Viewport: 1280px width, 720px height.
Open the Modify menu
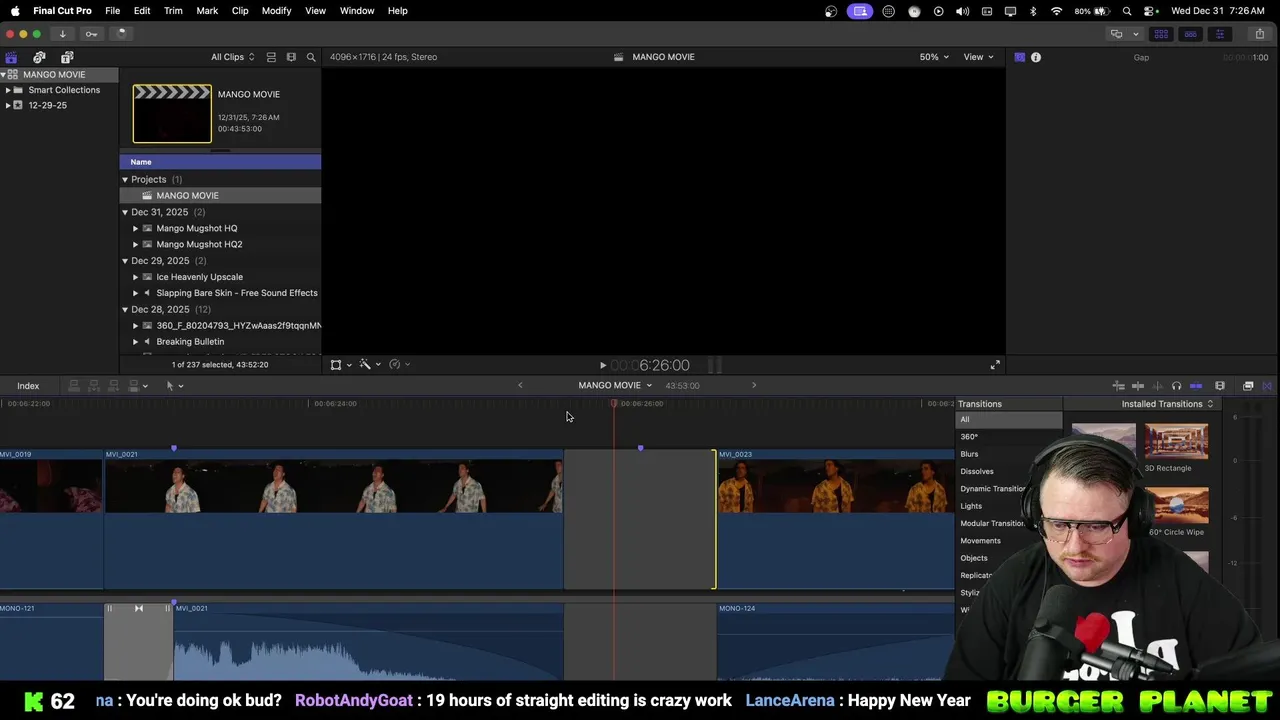pos(276,11)
